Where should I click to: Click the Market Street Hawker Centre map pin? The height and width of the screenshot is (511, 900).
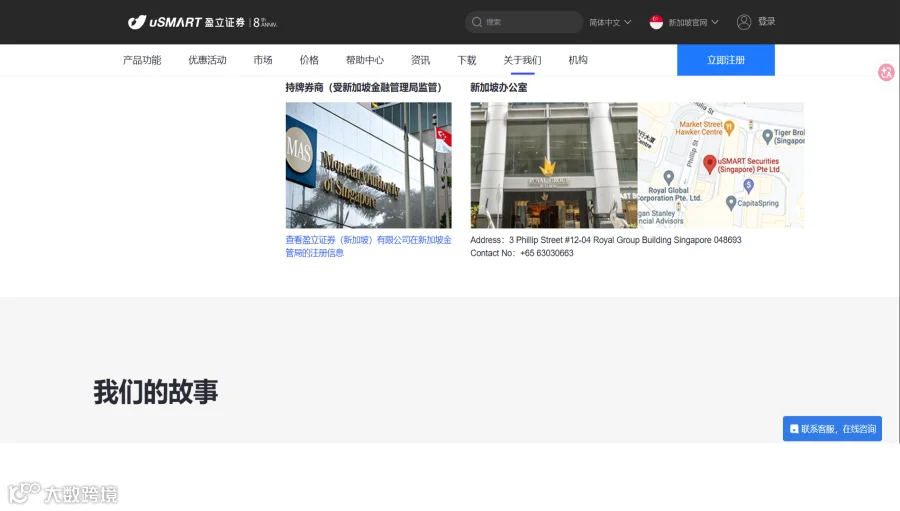coord(729,127)
